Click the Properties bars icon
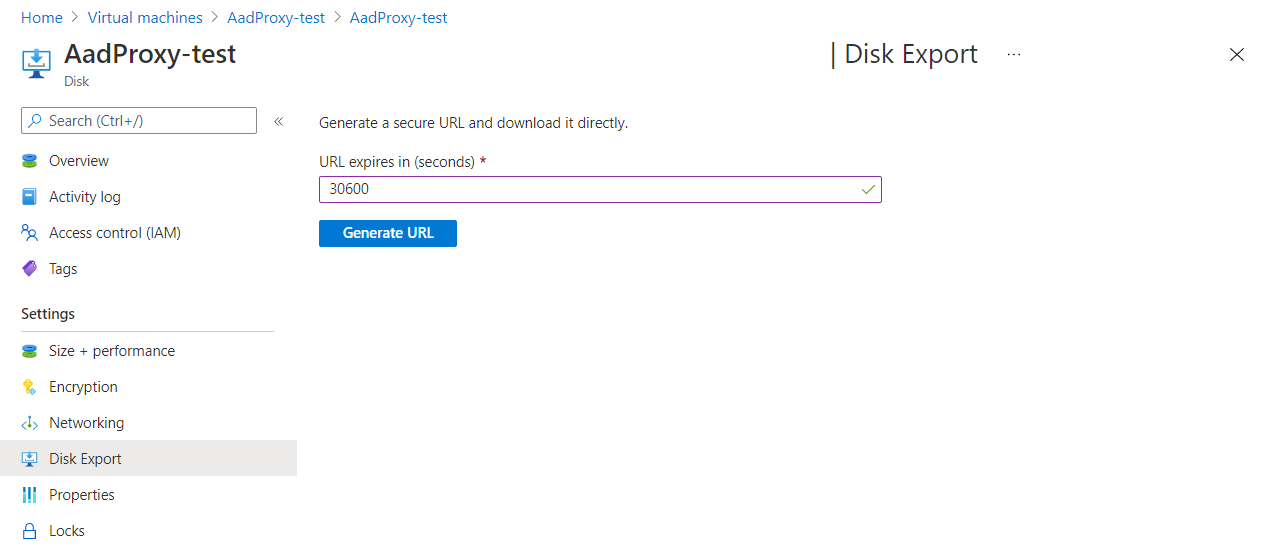 tap(30, 495)
